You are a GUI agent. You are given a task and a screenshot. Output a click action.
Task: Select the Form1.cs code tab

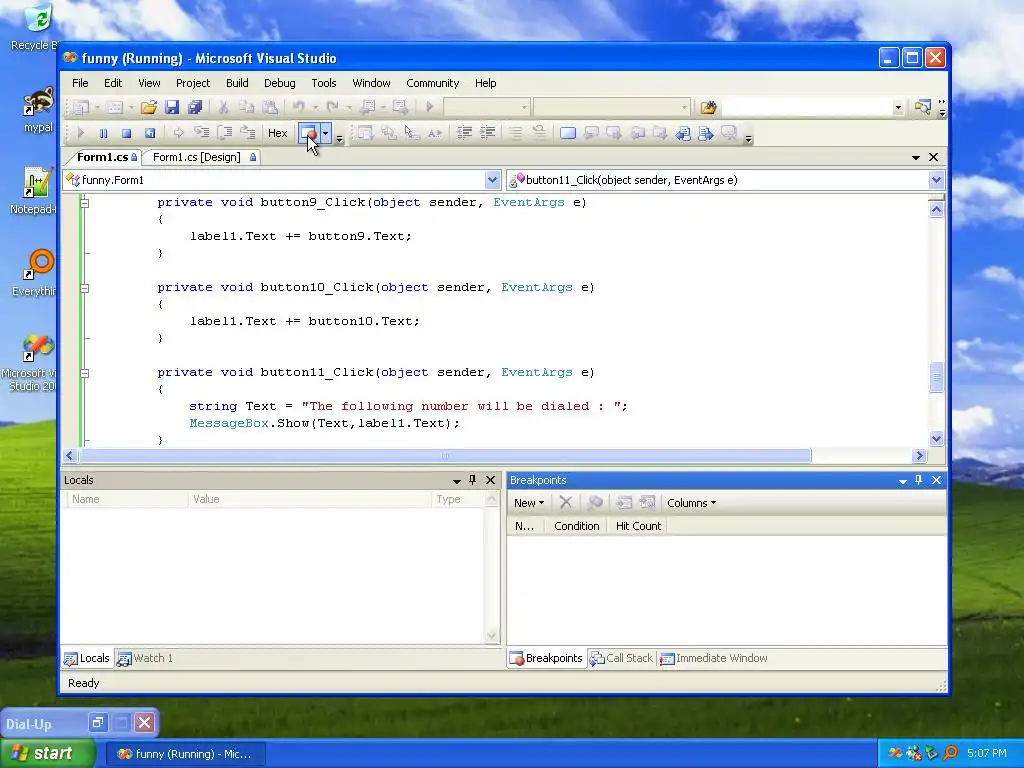(x=106, y=157)
